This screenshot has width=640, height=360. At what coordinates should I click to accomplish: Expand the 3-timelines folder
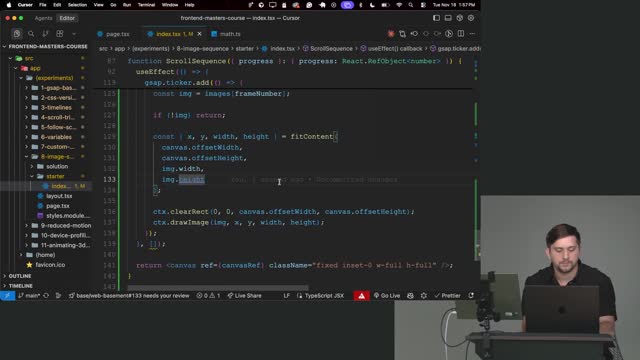(56, 107)
